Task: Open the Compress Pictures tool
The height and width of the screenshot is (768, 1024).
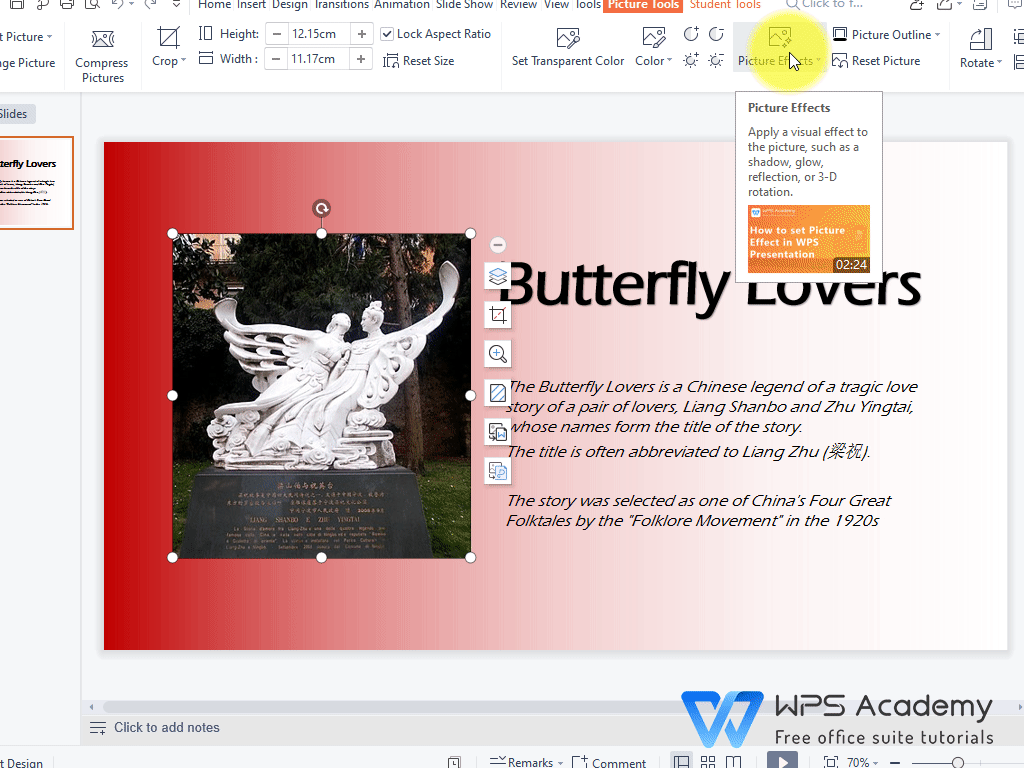Action: (x=101, y=50)
